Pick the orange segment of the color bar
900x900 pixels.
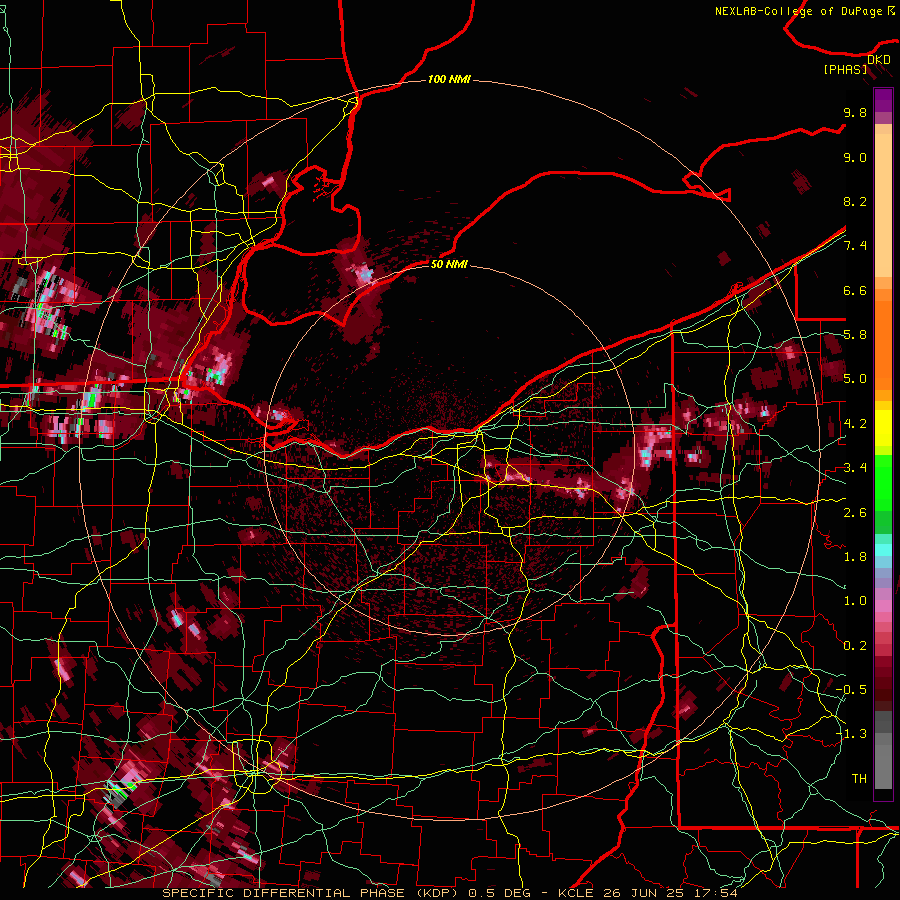pos(883,344)
